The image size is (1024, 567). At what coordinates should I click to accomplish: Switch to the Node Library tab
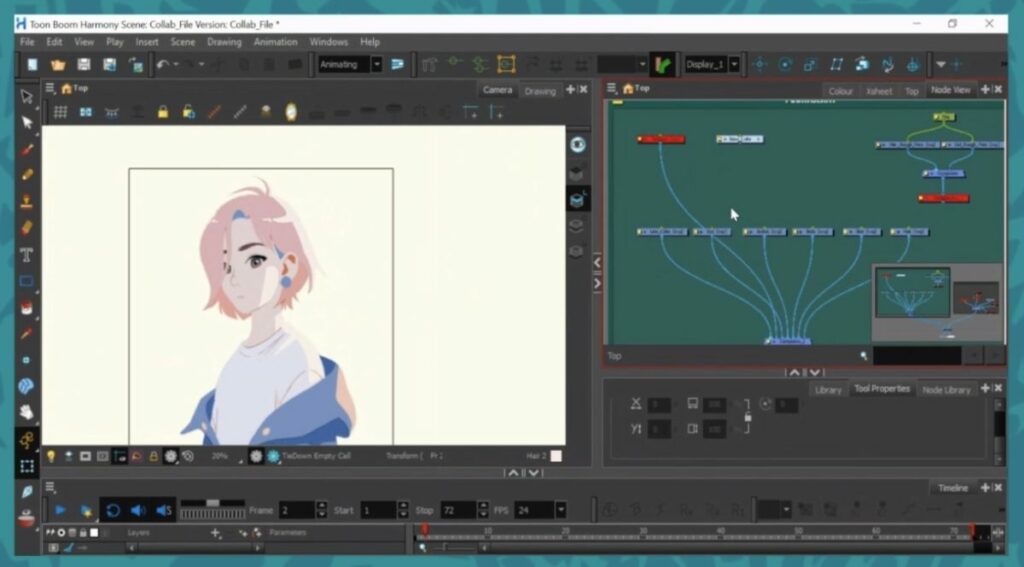coord(946,389)
